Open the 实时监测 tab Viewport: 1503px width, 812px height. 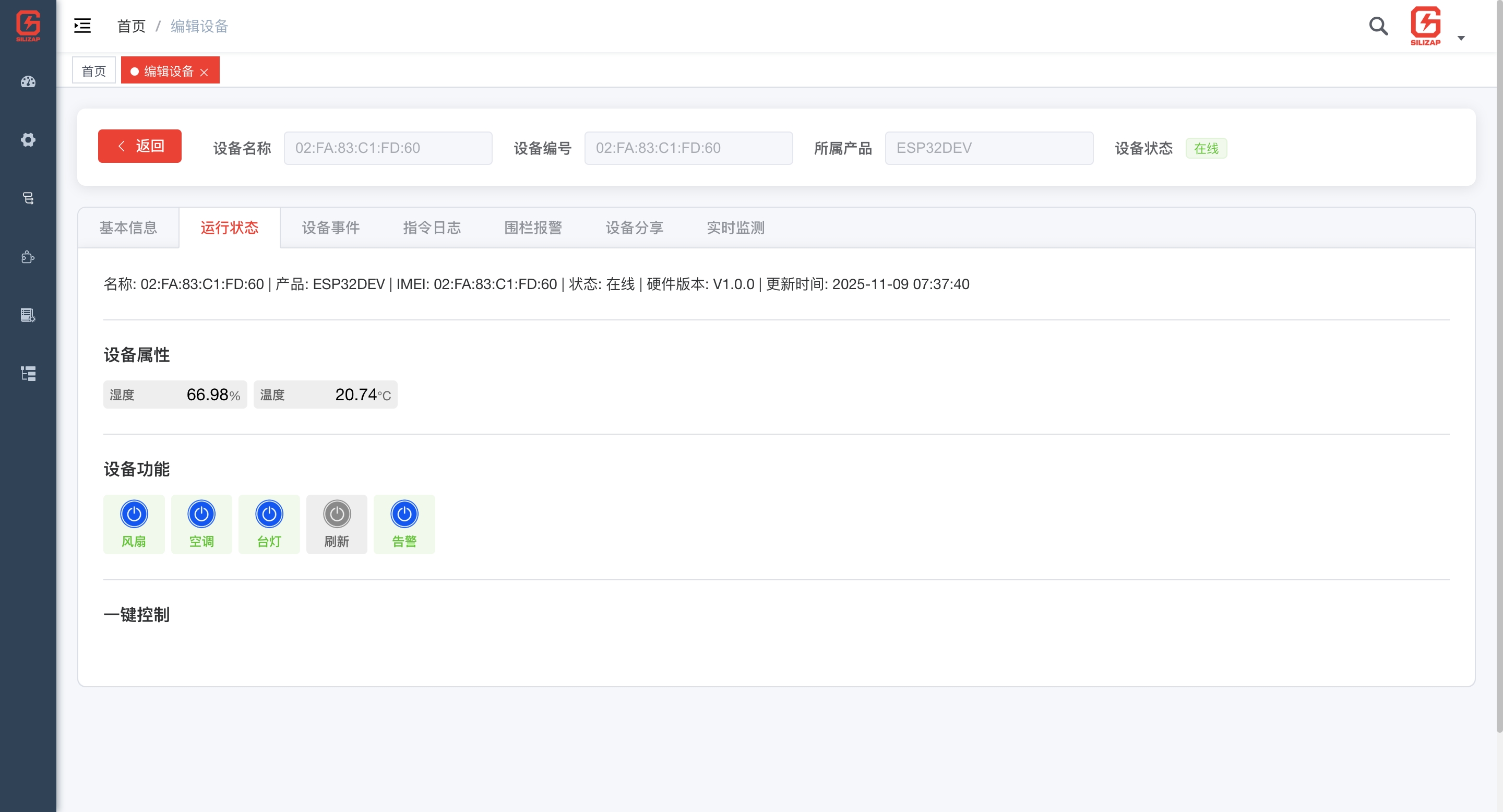click(735, 228)
